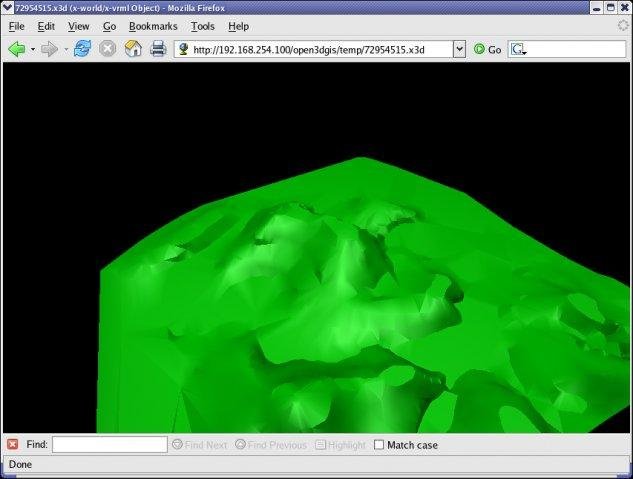633x479 pixels.
Task: Open the View menu
Action: click(78, 27)
